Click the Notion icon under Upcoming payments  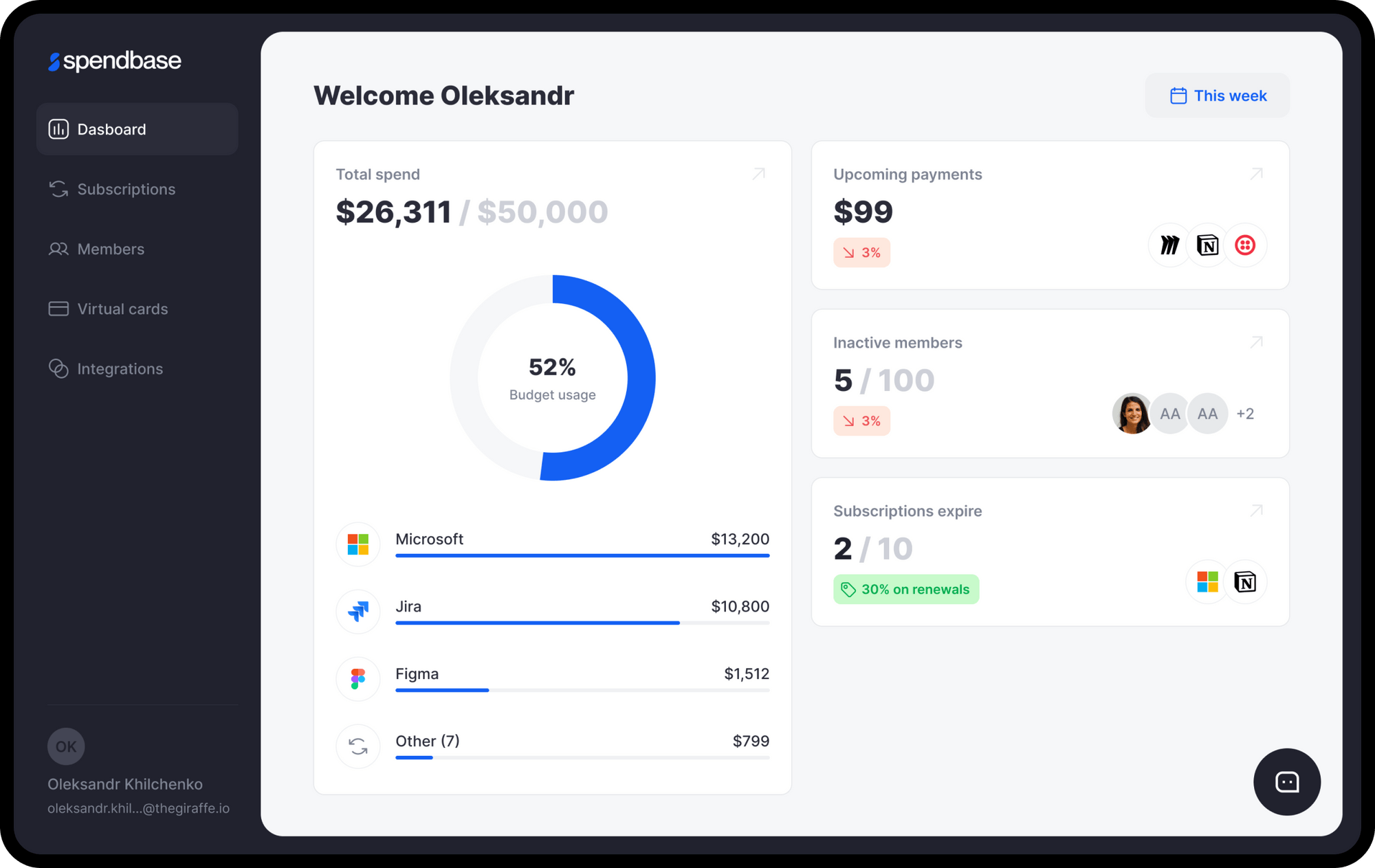click(1208, 245)
